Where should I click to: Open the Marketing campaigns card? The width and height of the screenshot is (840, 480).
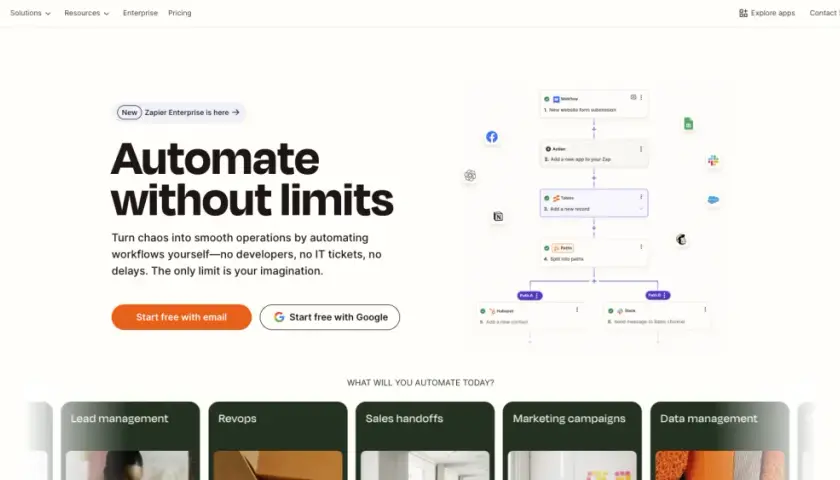[x=572, y=441]
